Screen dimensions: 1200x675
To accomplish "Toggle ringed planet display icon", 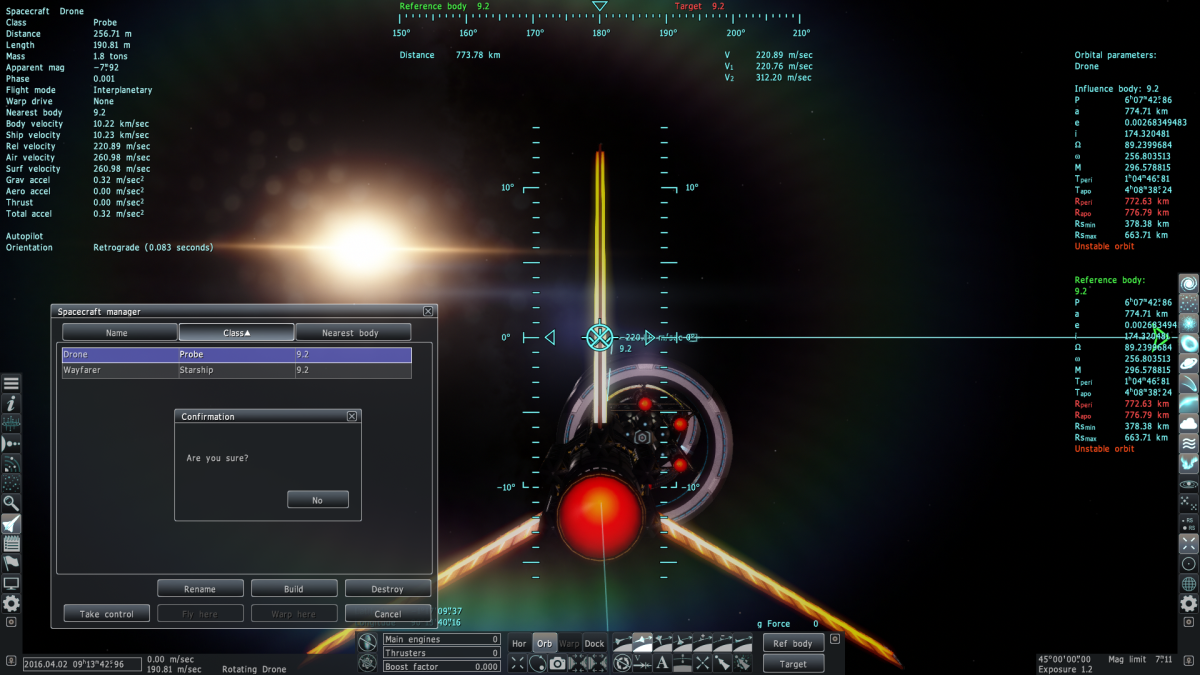I will pyautogui.click(x=1189, y=363).
